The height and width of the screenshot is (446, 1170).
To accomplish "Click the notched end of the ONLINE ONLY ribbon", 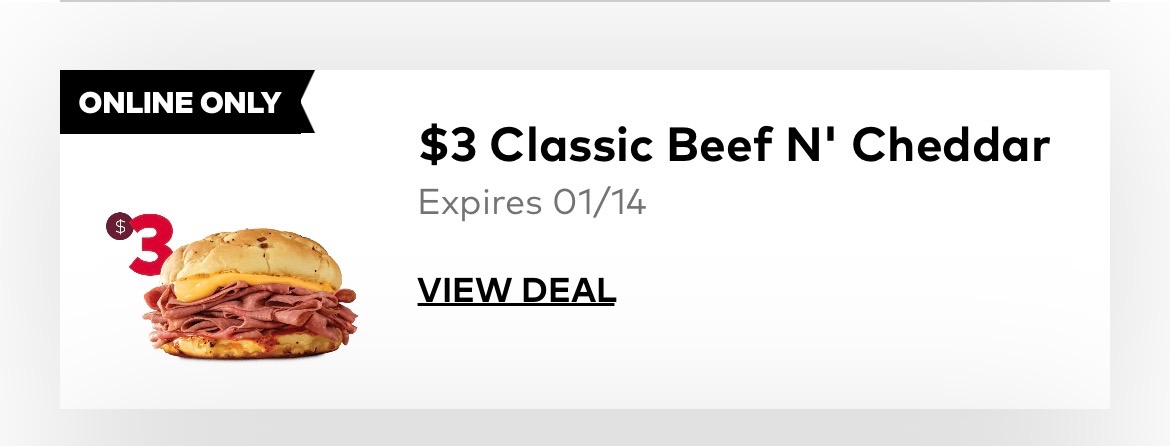I will point(306,102).
